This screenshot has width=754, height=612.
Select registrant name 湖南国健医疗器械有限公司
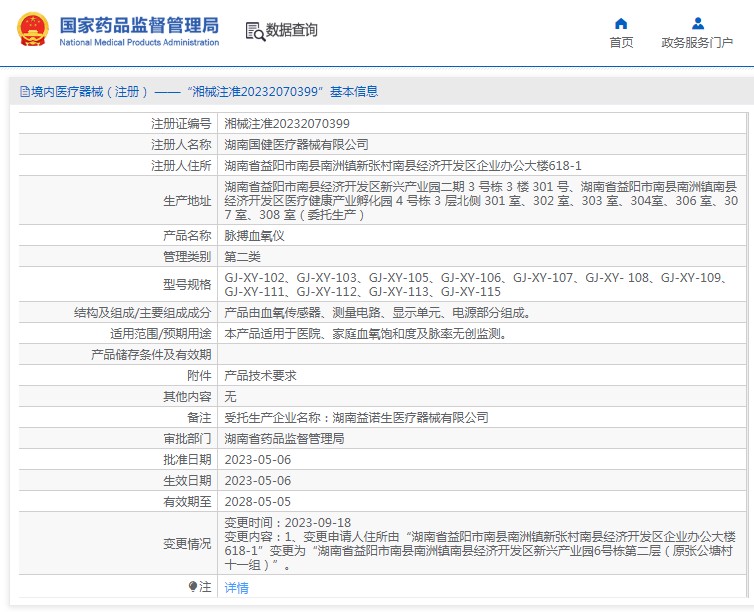tap(296, 145)
